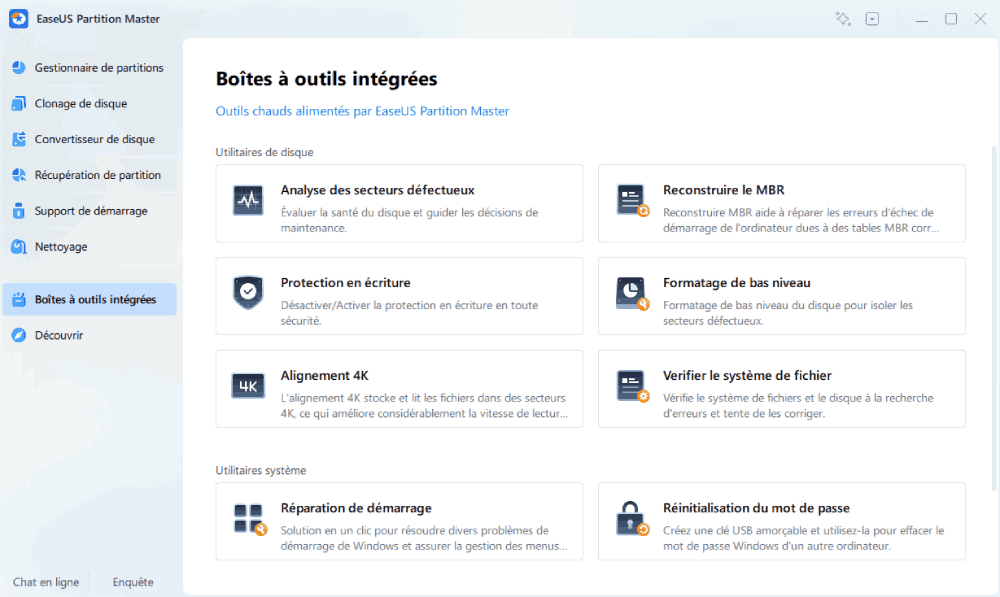Open Alignement 4K tool title

pos(325,376)
